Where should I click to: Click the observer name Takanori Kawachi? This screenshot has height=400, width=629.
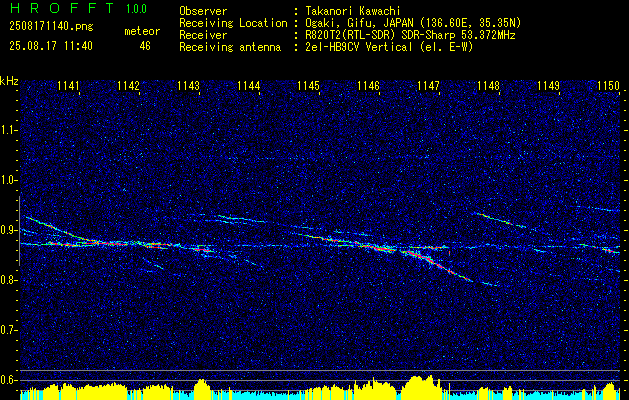pos(353,11)
